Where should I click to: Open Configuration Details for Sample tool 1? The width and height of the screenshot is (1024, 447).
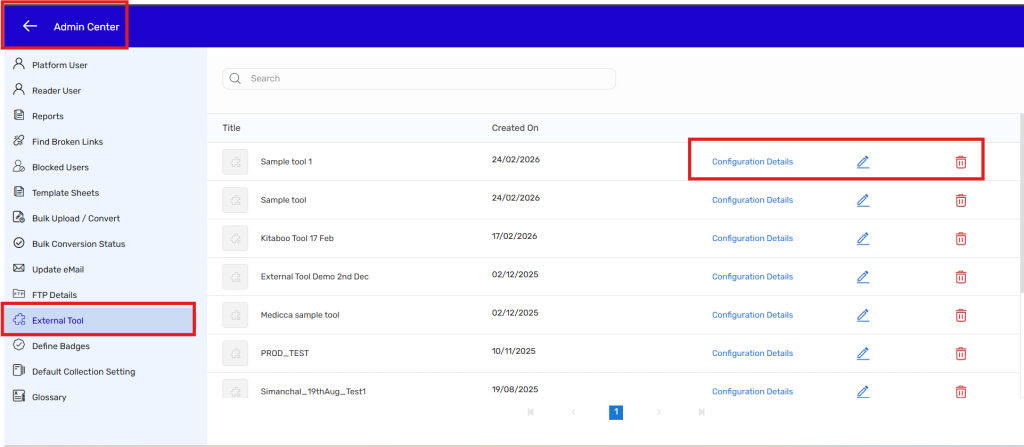point(752,162)
